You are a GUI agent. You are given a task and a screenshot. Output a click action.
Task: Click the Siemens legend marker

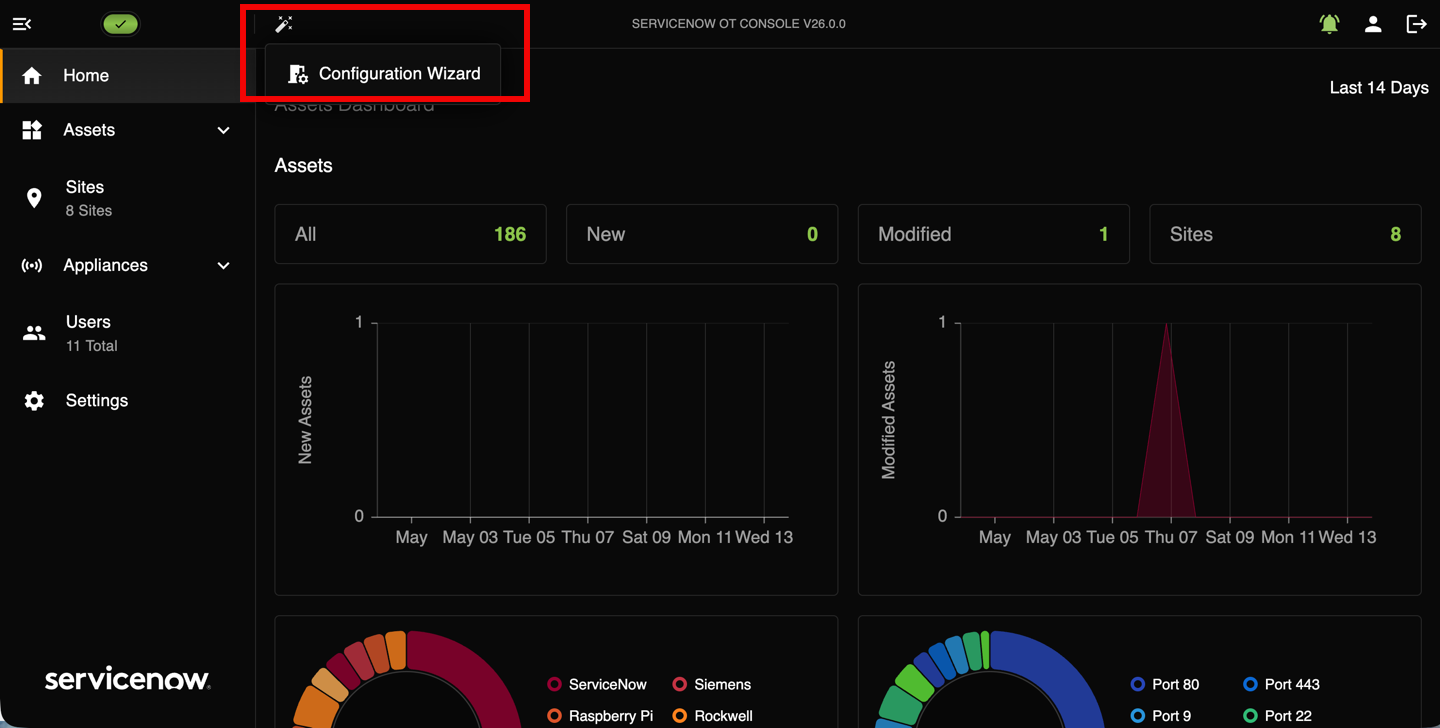pos(679,685)
